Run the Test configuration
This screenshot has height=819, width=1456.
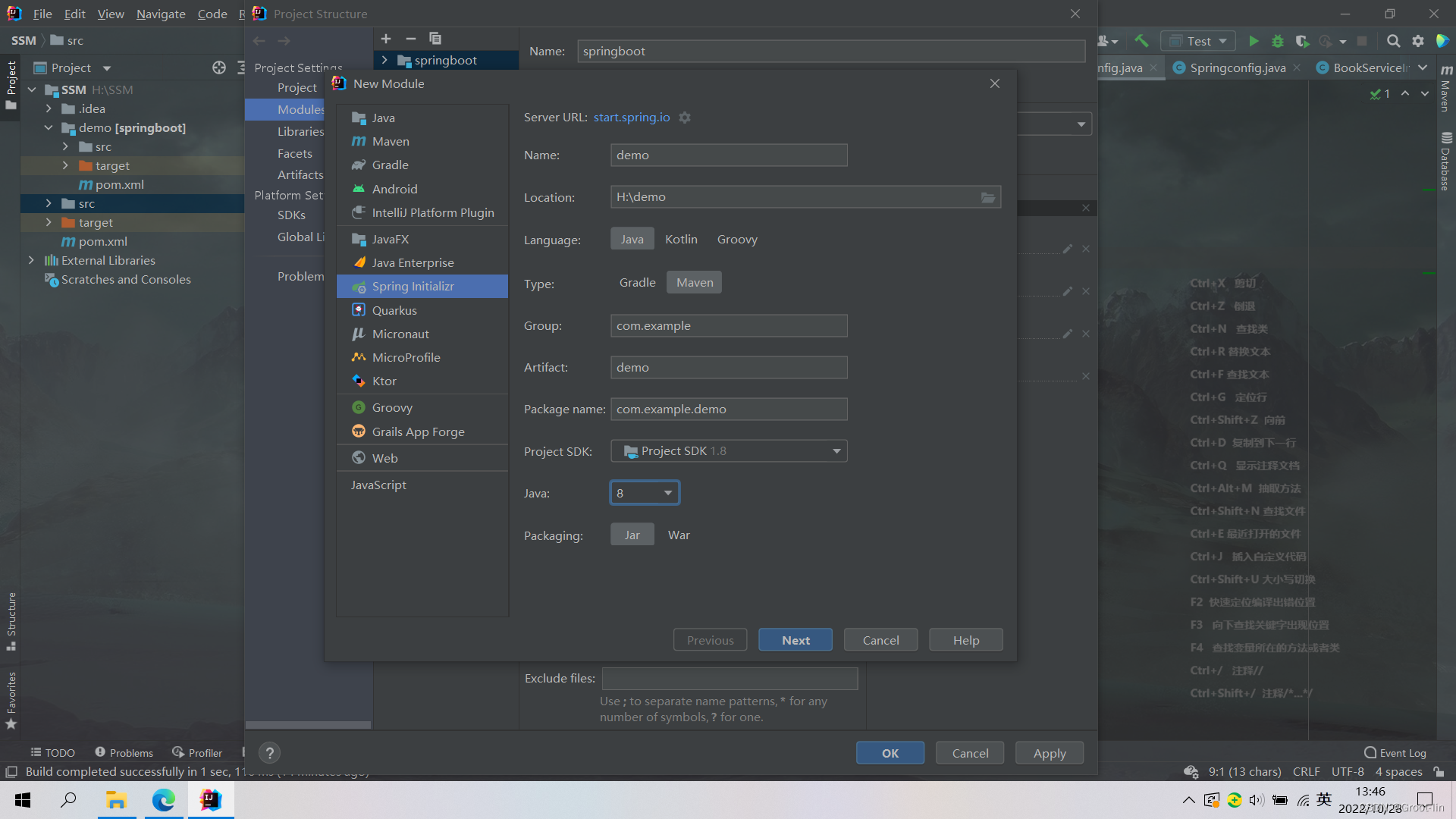coord(1254,41)
